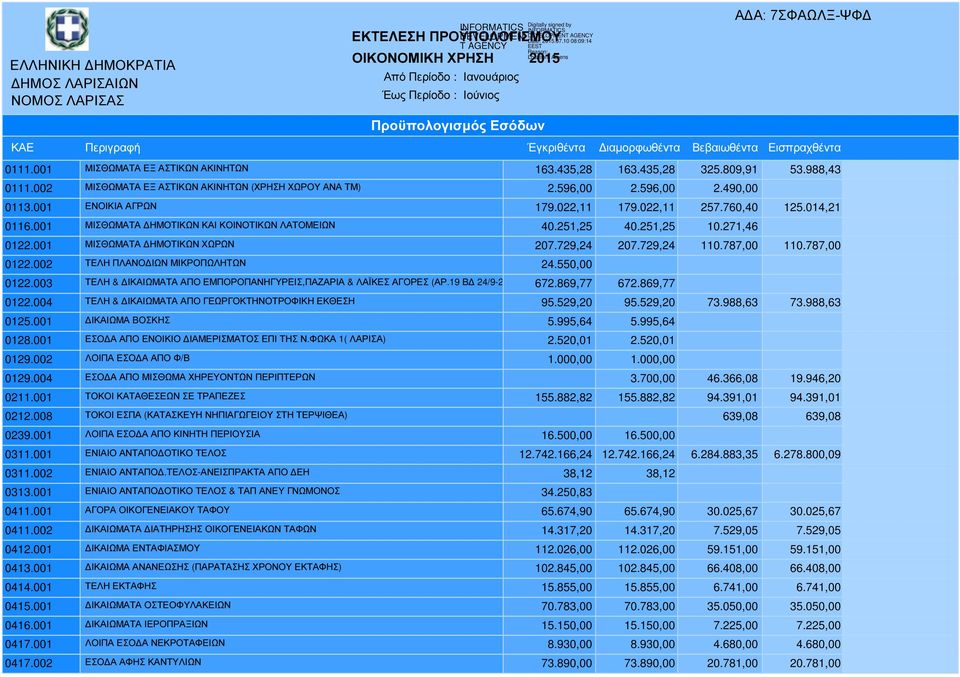Click the Εισπραχθέντα column header

click(x=804, y=148)
